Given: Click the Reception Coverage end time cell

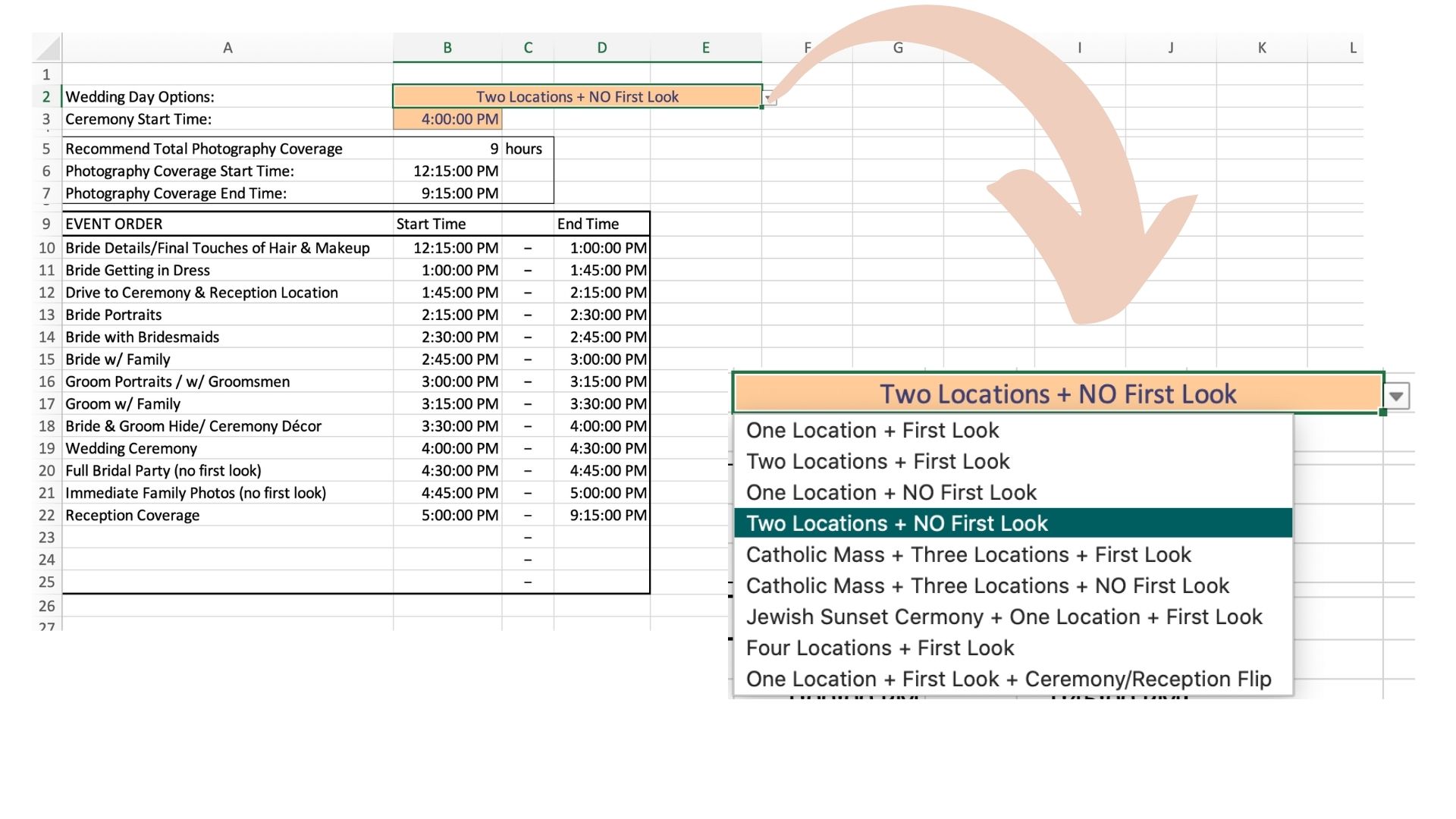Looking at the screenshot, I should (x=602, y=515).
